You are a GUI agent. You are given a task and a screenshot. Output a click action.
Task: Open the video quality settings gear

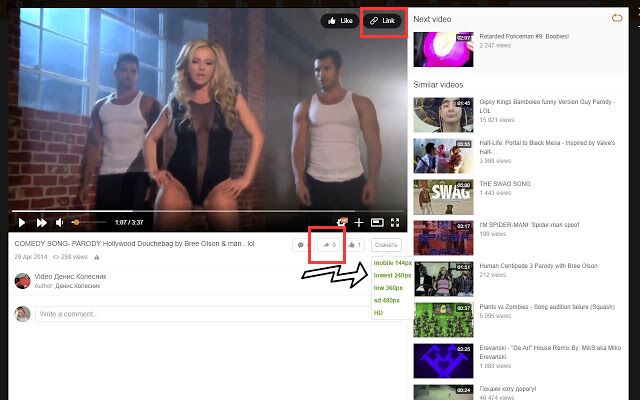pos(341,222)
